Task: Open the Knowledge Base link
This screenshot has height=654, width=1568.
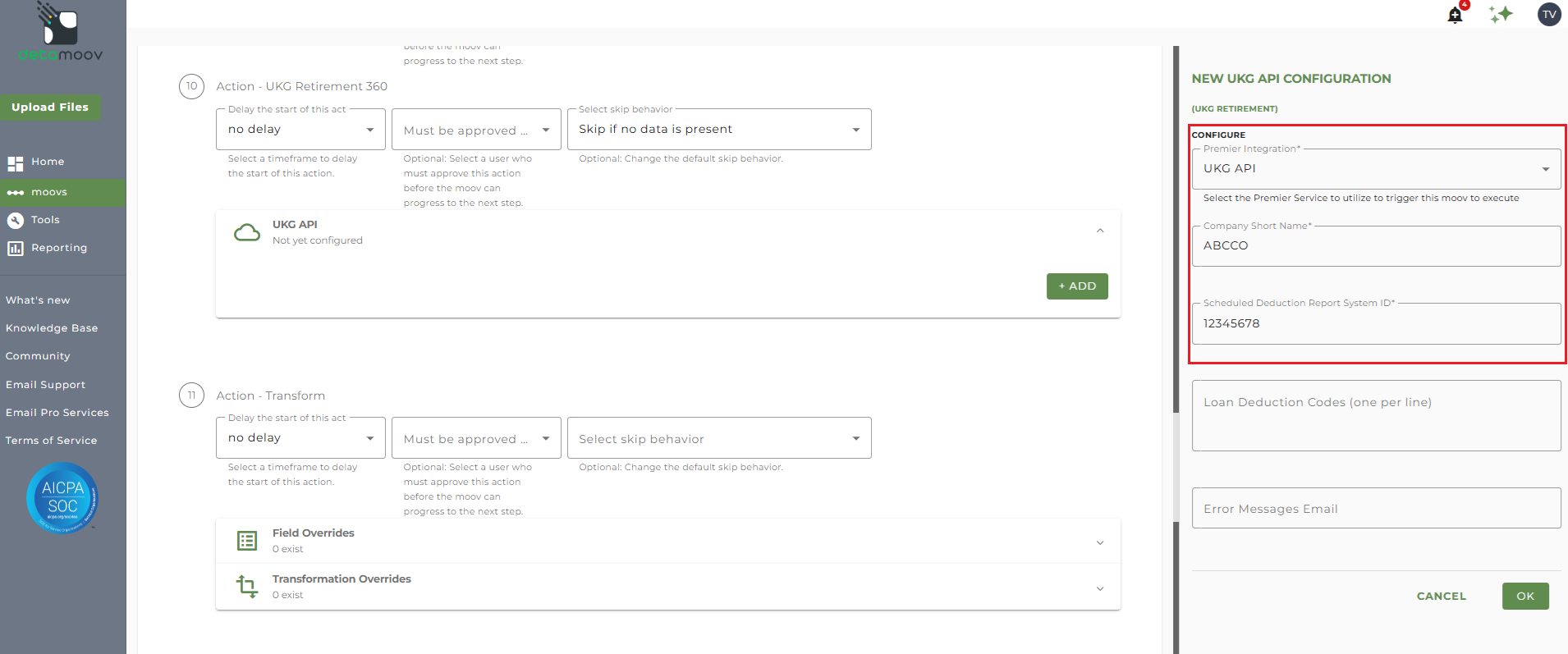Action: 52,328
